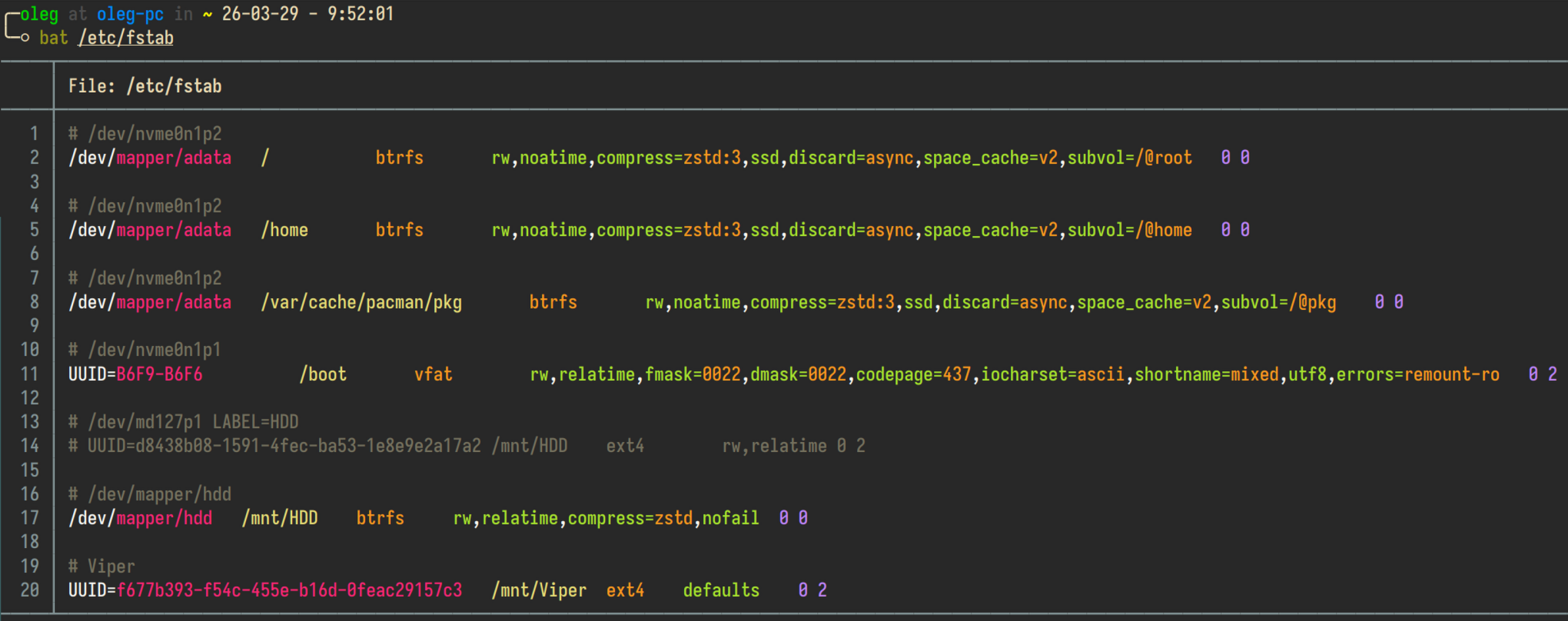Screen dimensions: 1568x621
Task: Click "discard=async" on line 5
Action: click(x=851, y=230)
